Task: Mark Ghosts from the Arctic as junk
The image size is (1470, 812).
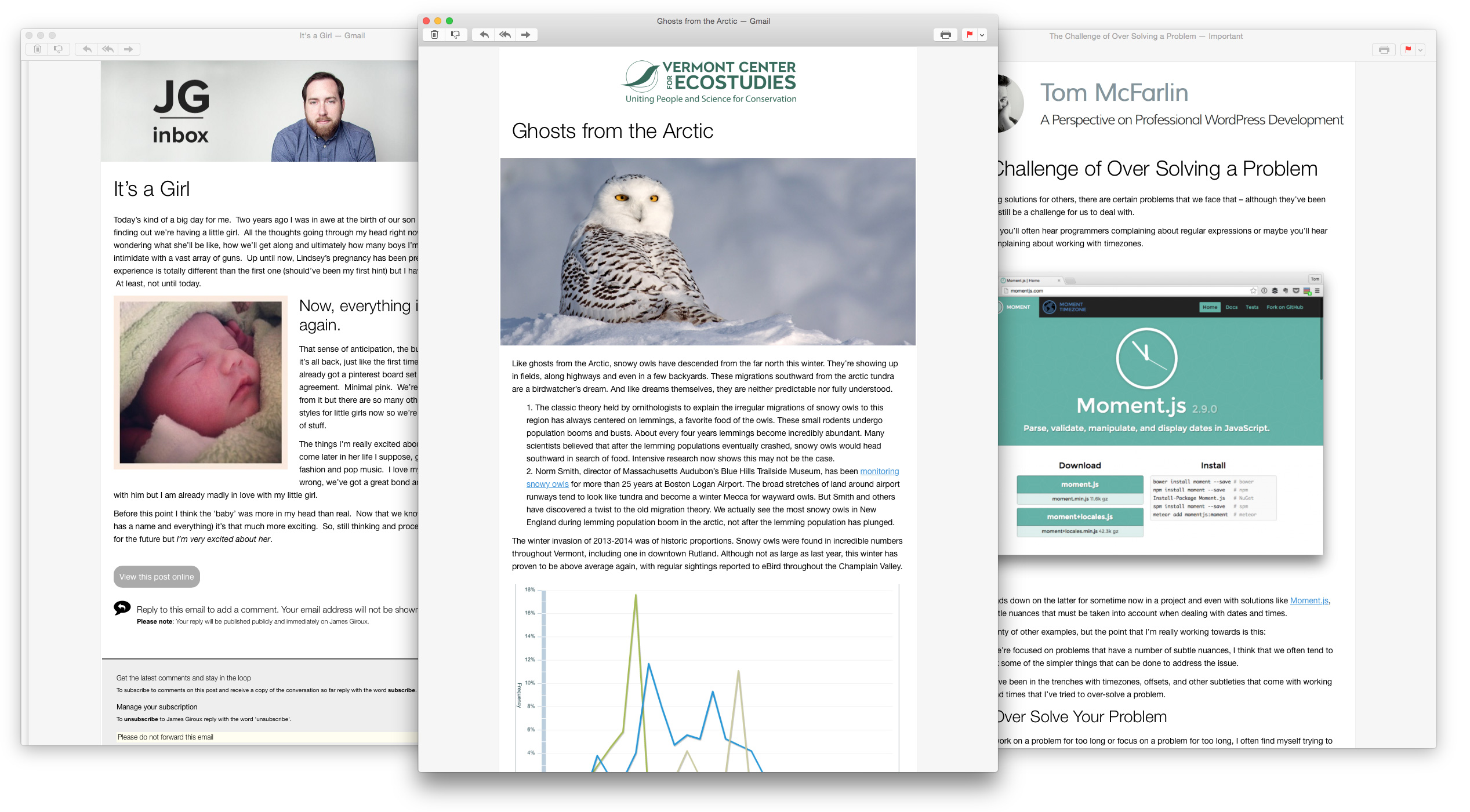Action: [x=455, y=35]
